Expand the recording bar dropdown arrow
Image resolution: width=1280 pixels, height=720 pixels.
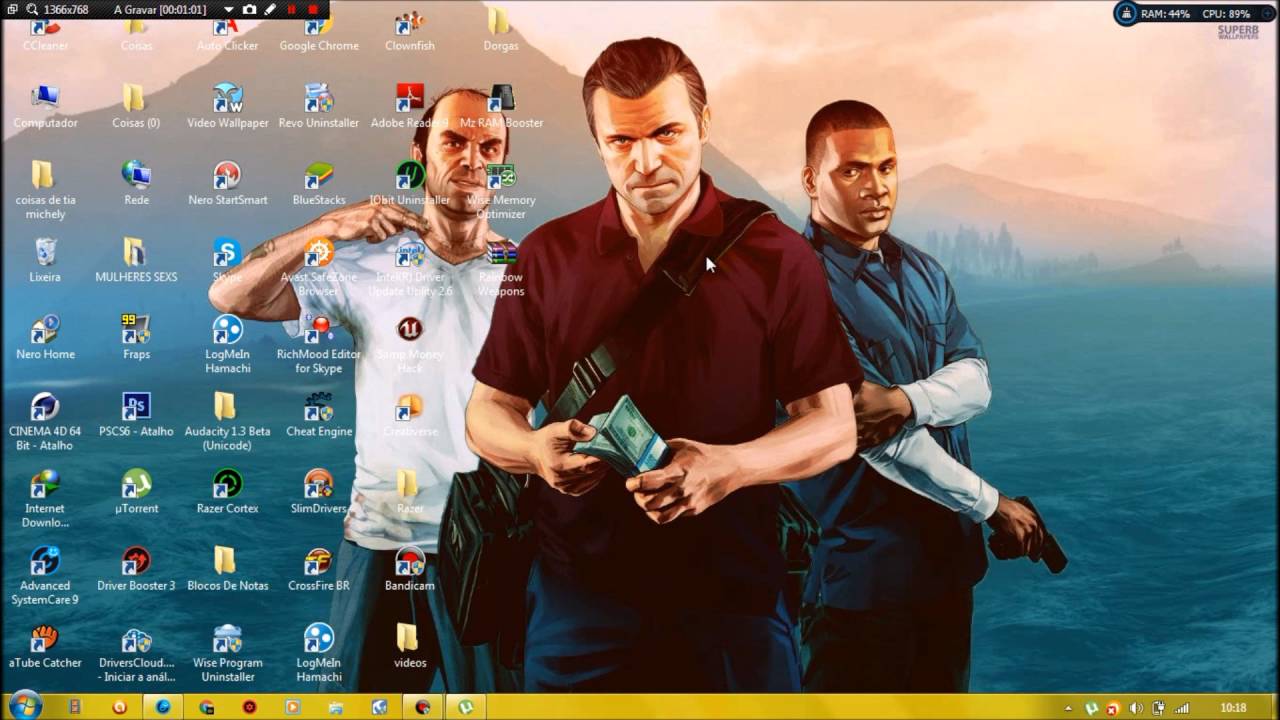[x=228, y=9]
